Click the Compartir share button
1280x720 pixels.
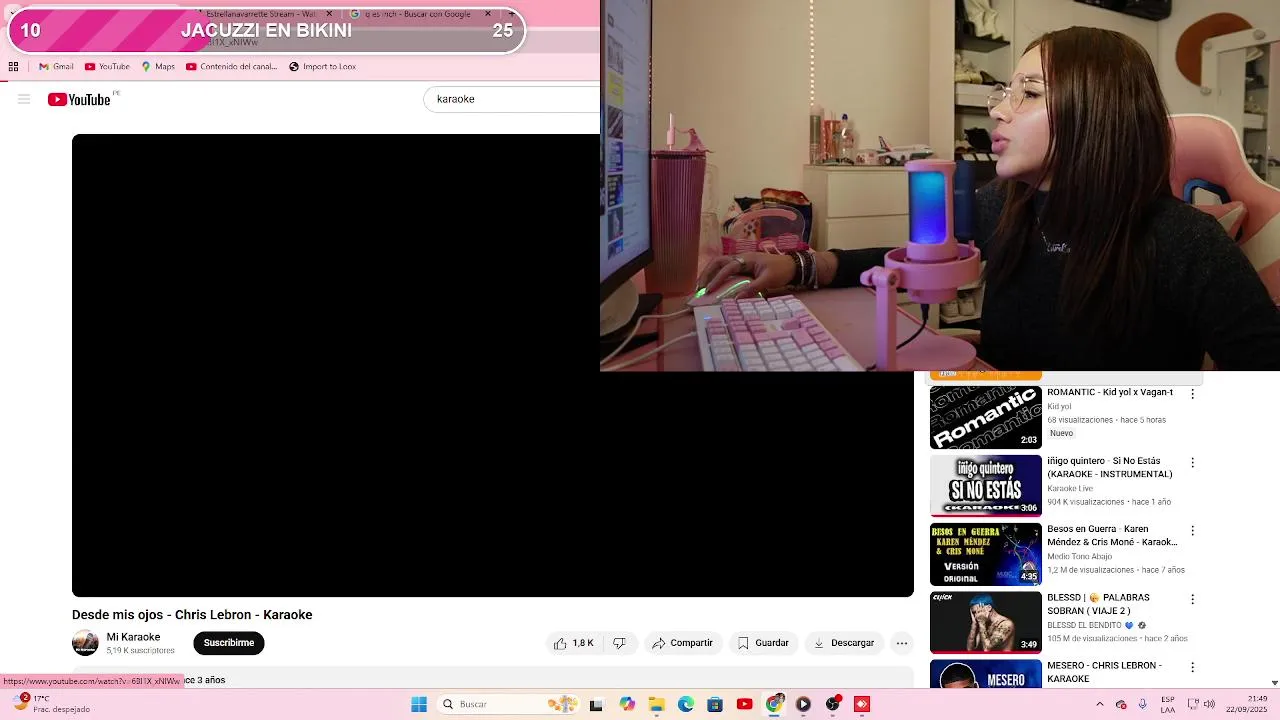[682, 643]
